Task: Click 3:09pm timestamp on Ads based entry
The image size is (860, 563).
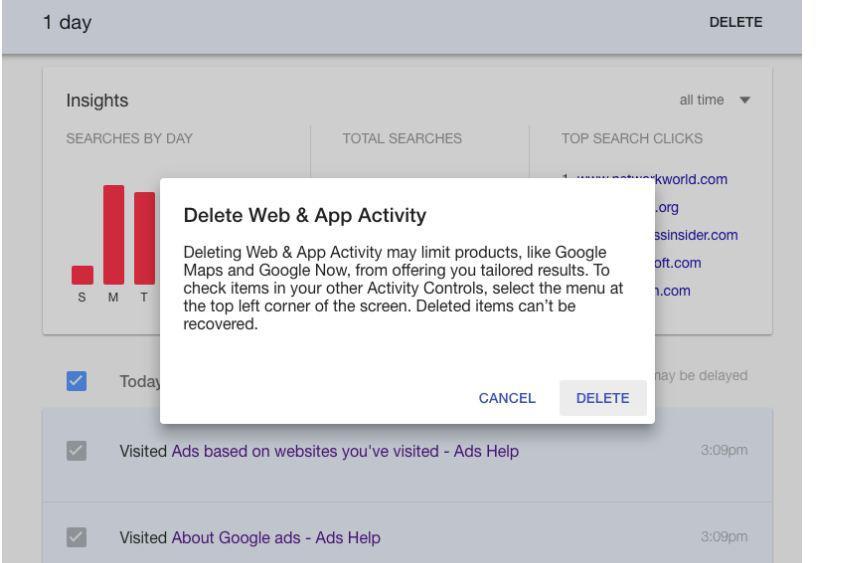Action: 724,450
